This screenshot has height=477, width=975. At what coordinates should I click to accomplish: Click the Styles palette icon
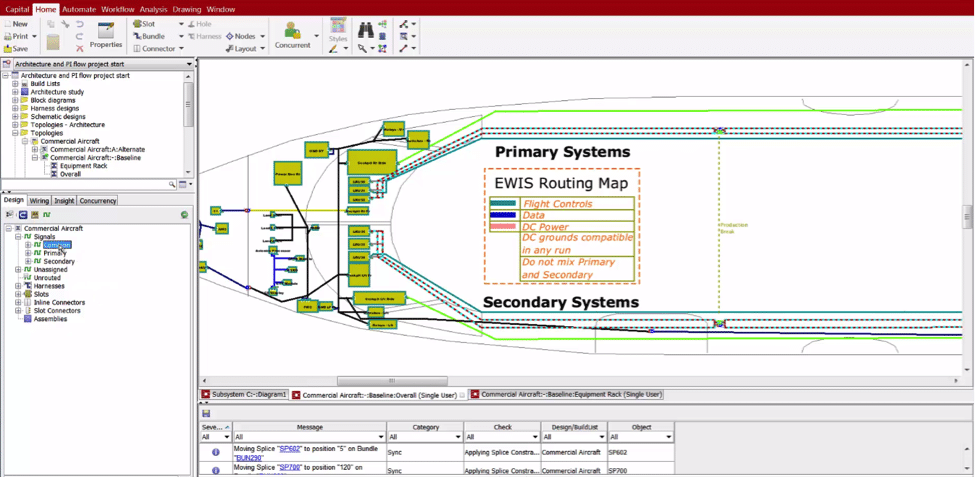click(x=338, y=27)
